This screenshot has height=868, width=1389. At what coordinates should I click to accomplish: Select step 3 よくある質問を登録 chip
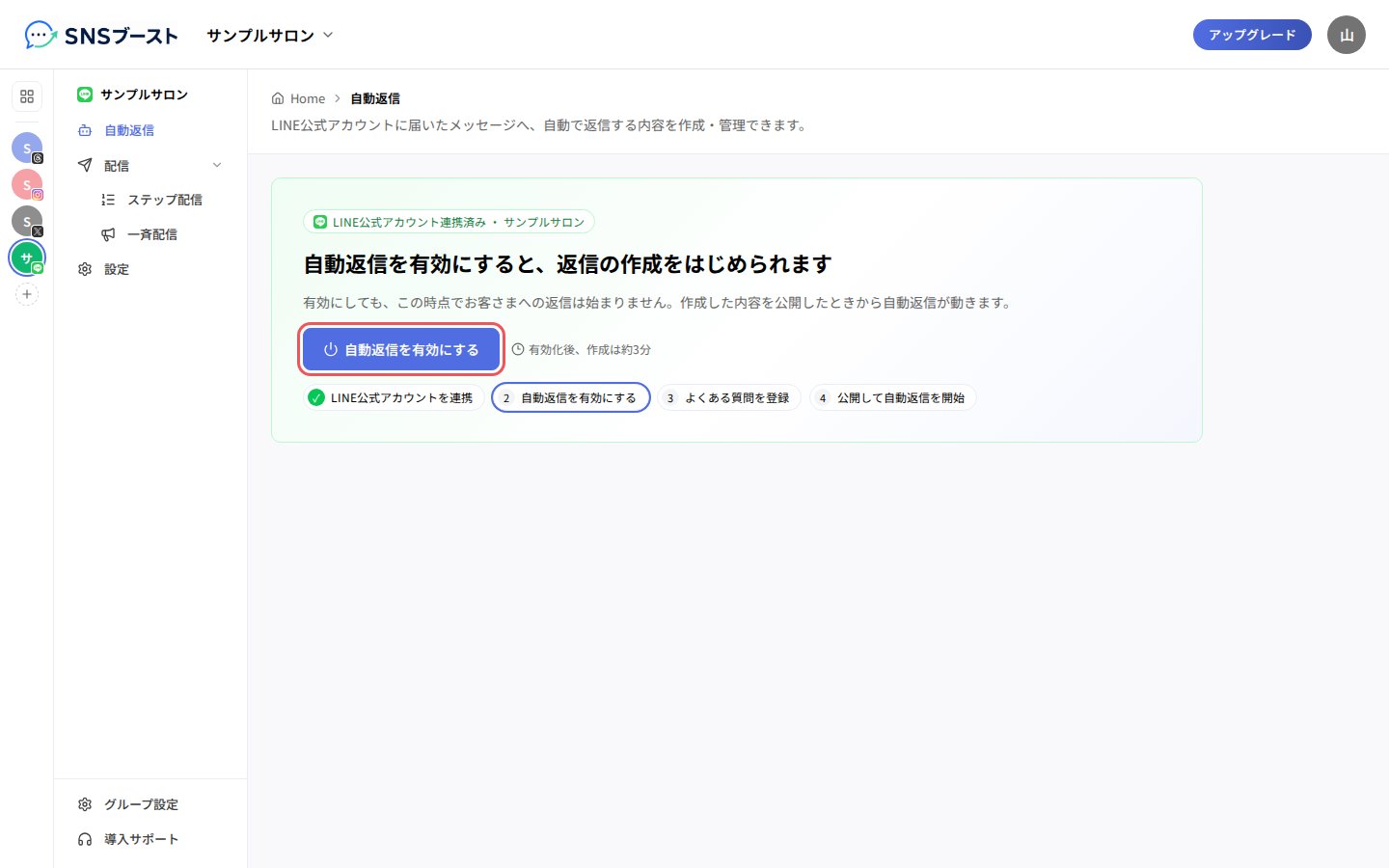(729, 397)
